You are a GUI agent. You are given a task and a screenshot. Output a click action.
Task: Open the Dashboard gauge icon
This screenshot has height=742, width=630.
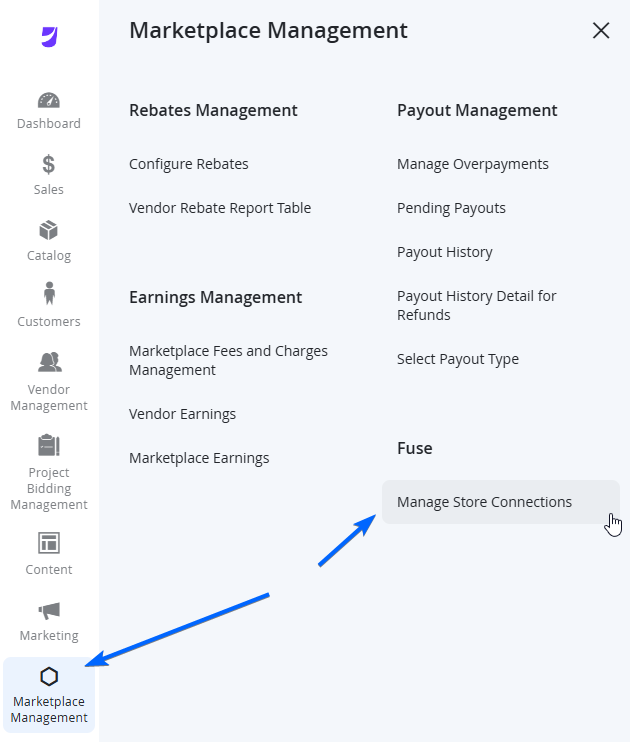(x=49, y=100)
